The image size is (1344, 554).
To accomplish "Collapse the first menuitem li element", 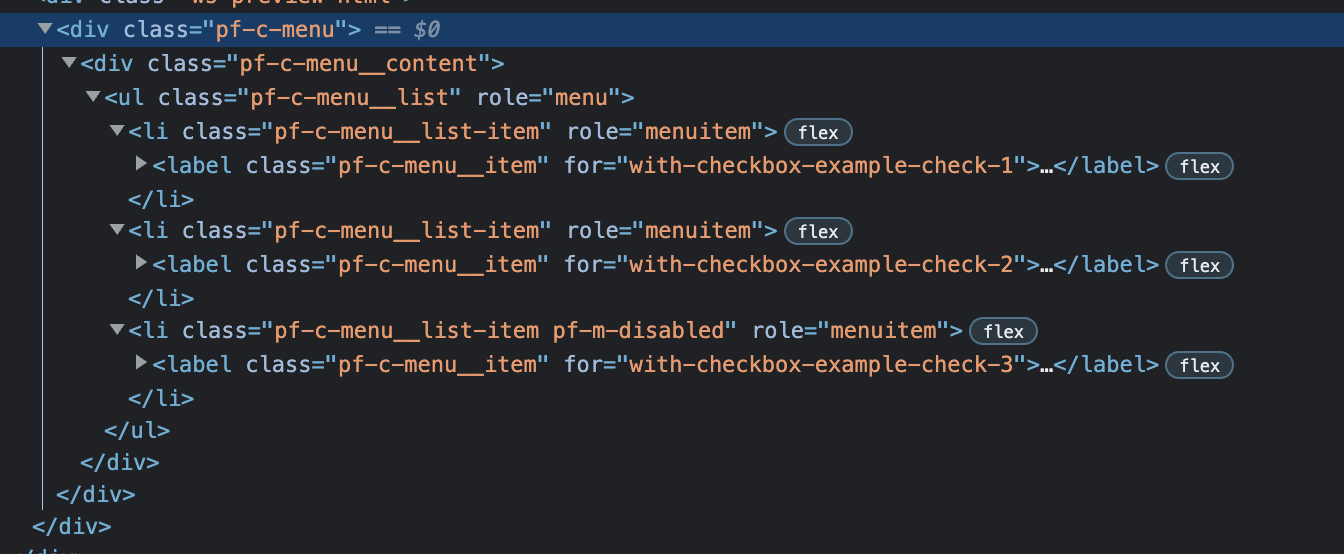I will 116,131.
